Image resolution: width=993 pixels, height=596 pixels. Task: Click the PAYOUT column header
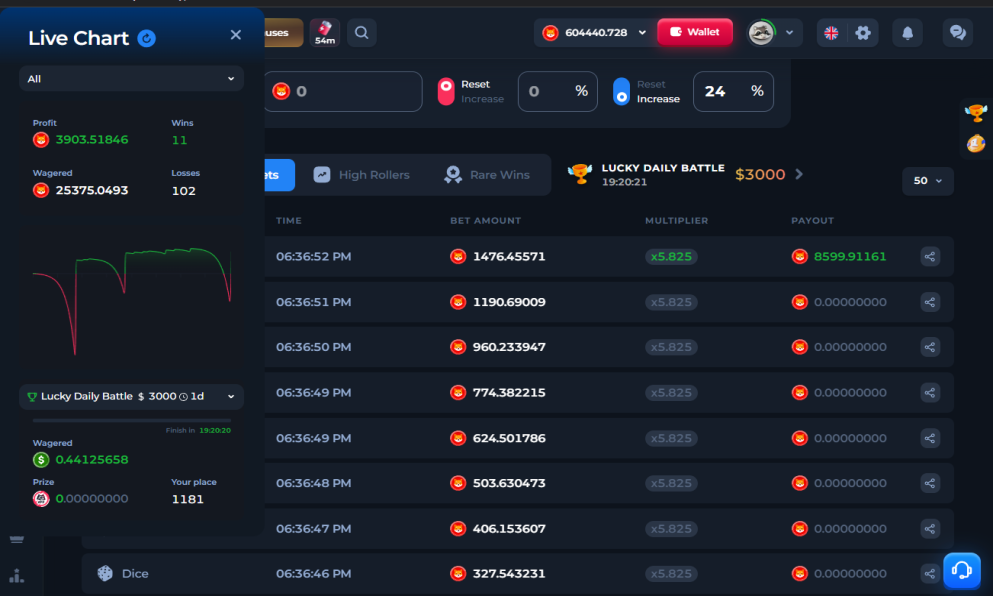tap(813, 221)
